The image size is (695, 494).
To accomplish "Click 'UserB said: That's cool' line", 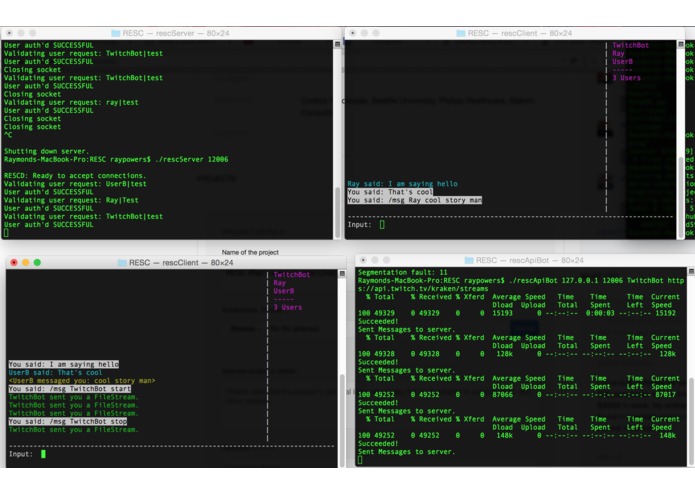I will [x=55, y=373].
